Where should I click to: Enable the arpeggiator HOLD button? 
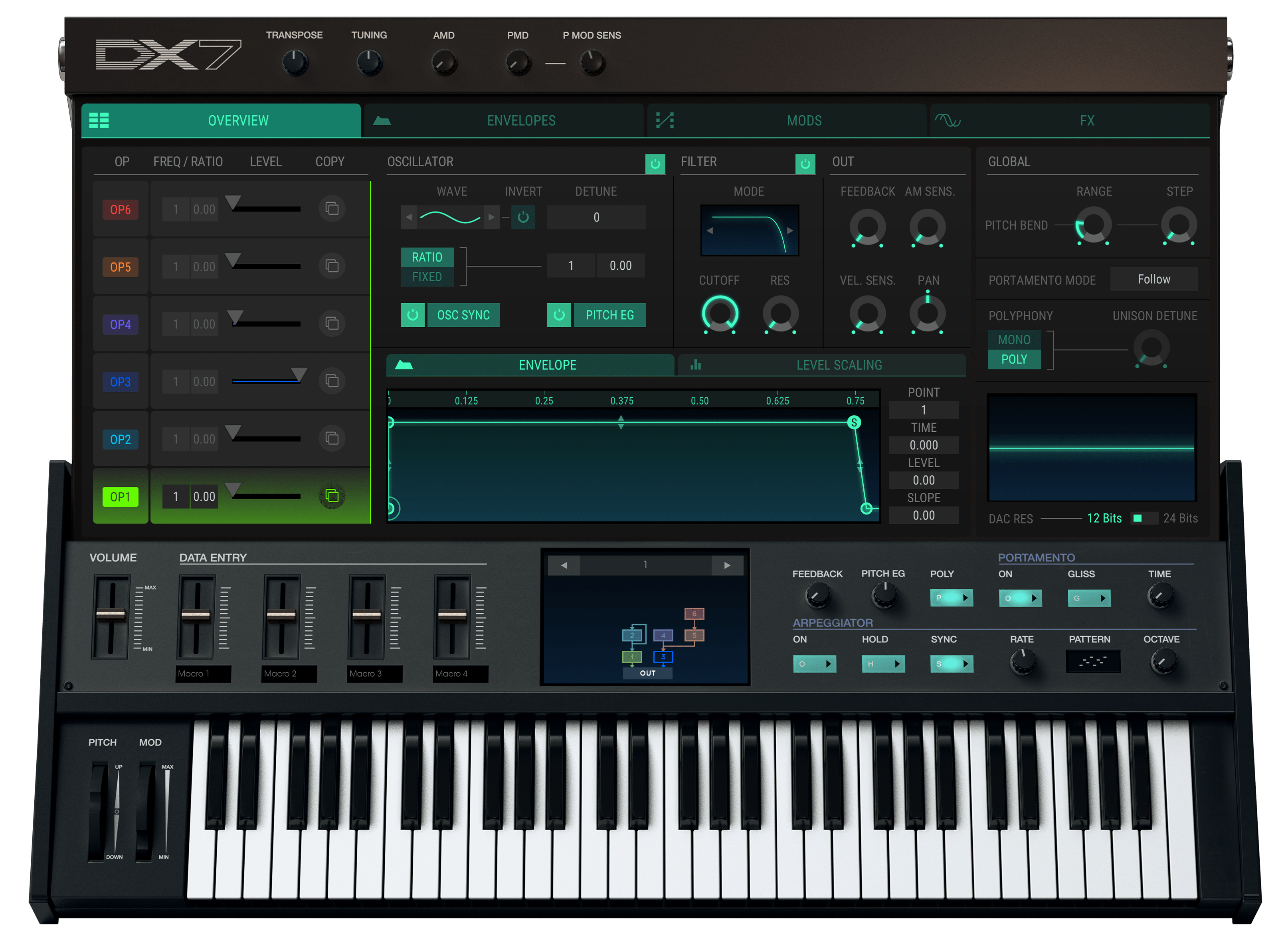coord(883,664)
